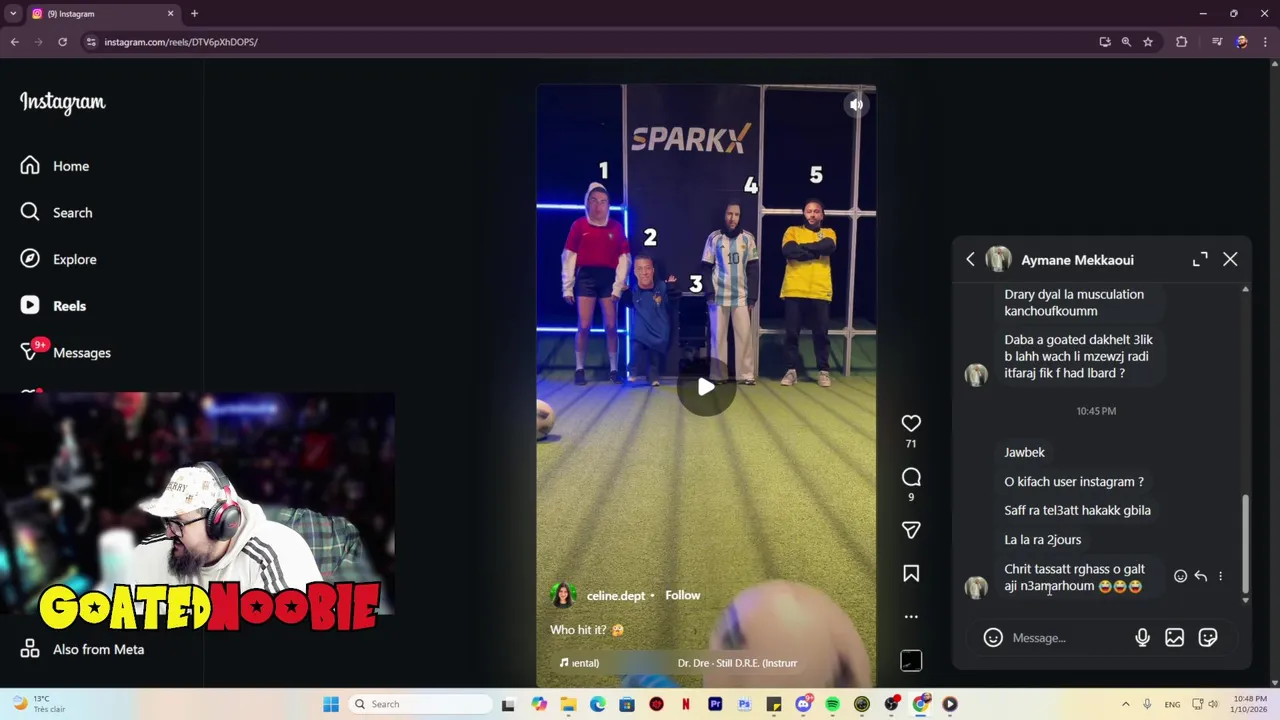Click the 'Saff ra tel3att hakakk gbila' message

click(x=1077, y=511)
